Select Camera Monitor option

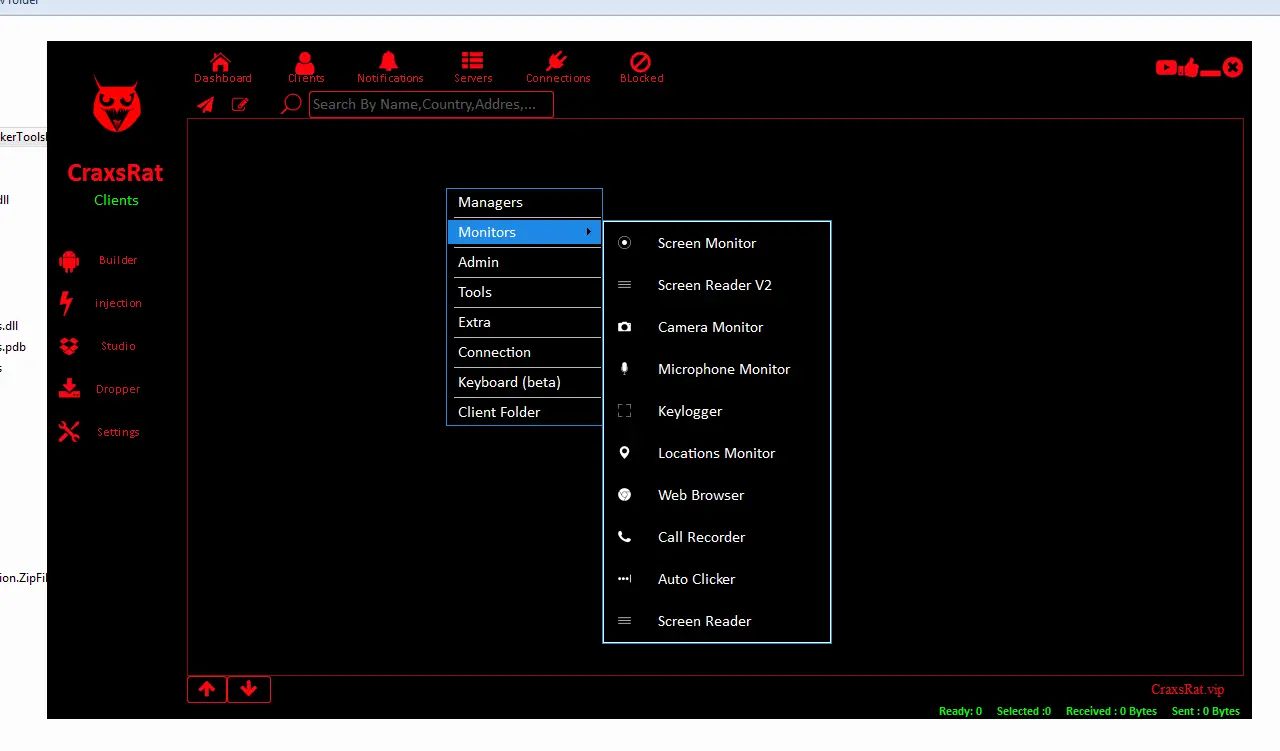710,327
